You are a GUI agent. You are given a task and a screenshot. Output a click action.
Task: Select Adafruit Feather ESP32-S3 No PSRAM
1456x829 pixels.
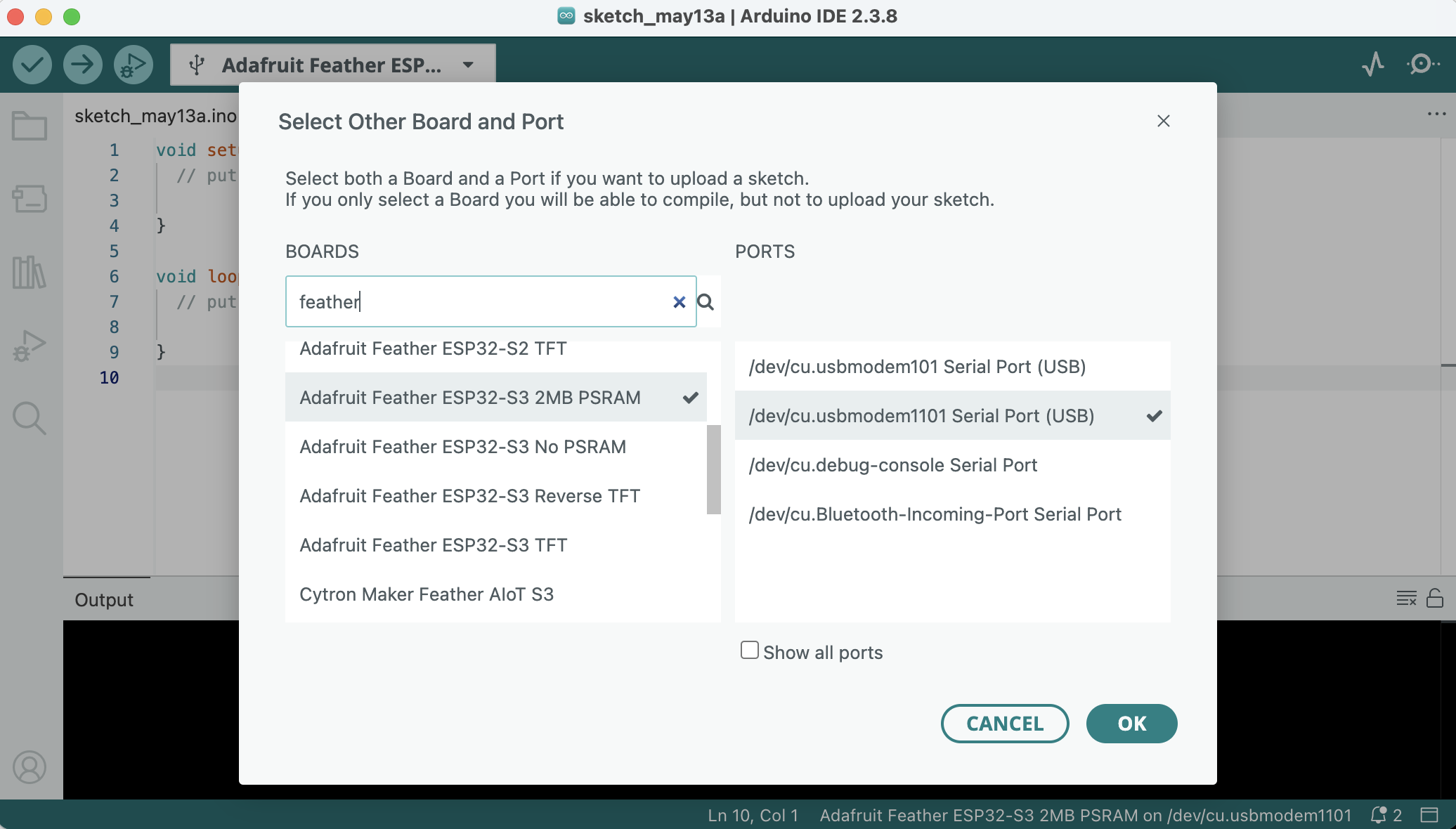496,446
